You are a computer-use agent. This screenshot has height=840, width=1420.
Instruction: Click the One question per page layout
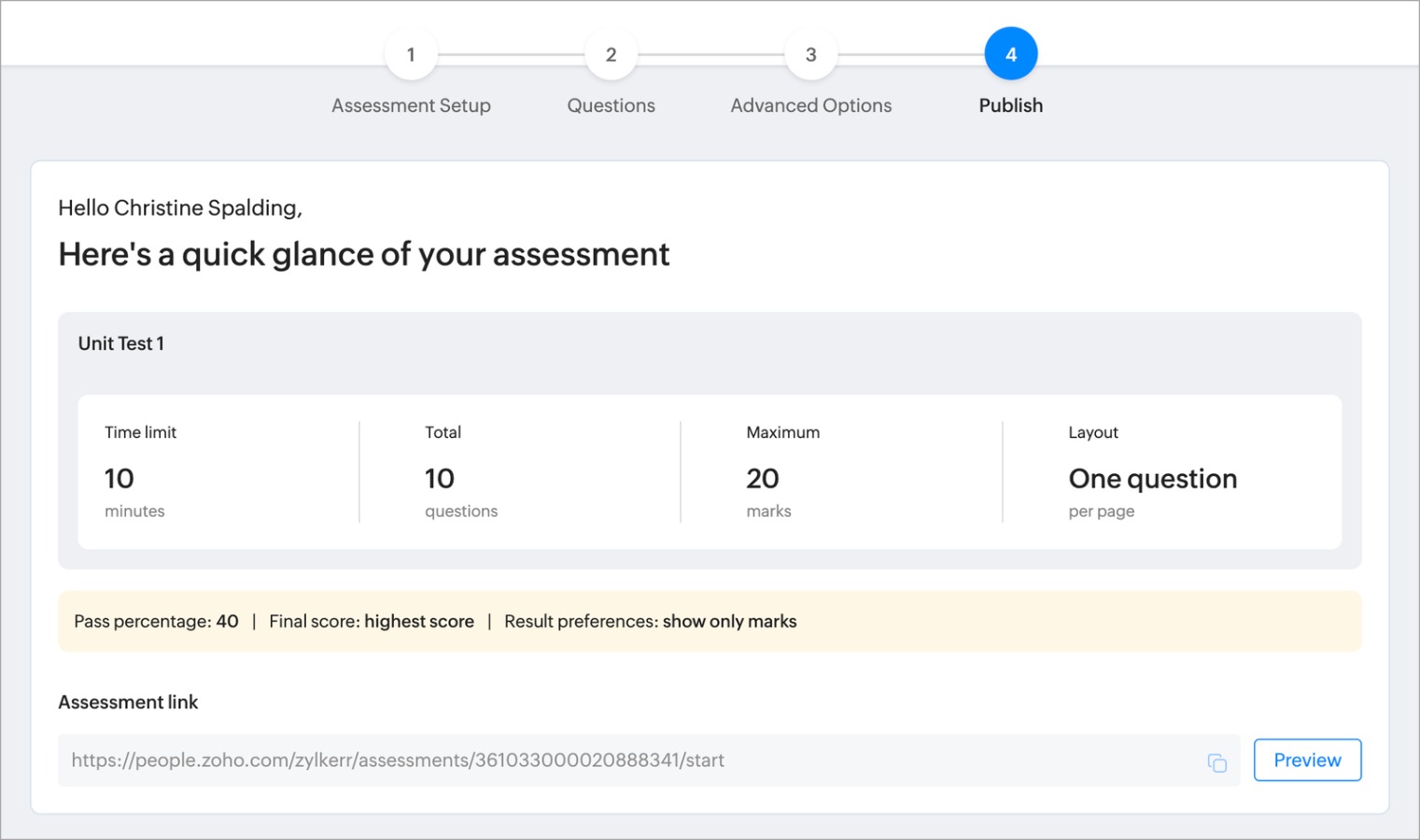coord(1152,479)
